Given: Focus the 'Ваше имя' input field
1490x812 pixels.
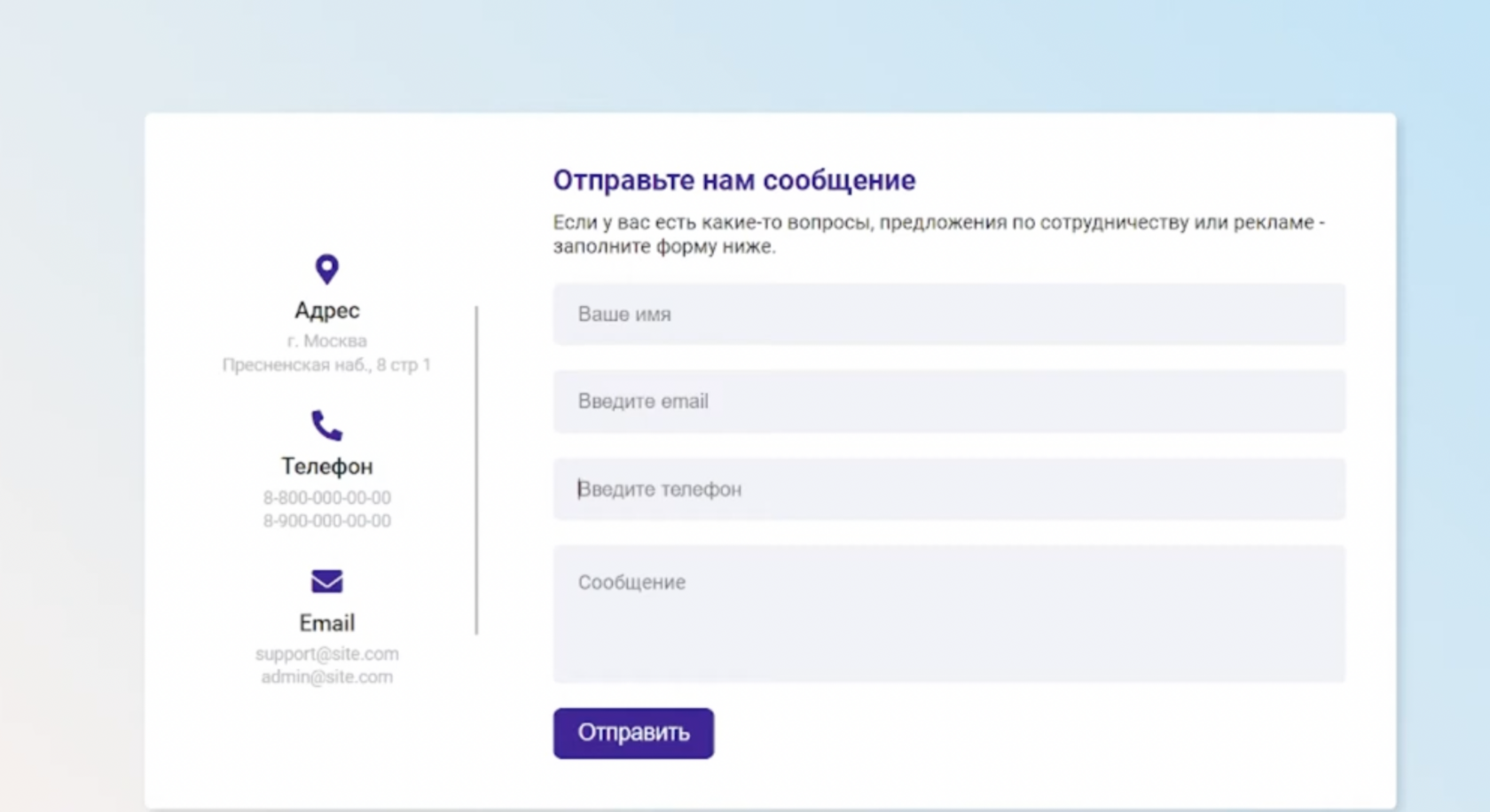Looking at the screenshot, I should pyautogui.click(x=949, y=314).
